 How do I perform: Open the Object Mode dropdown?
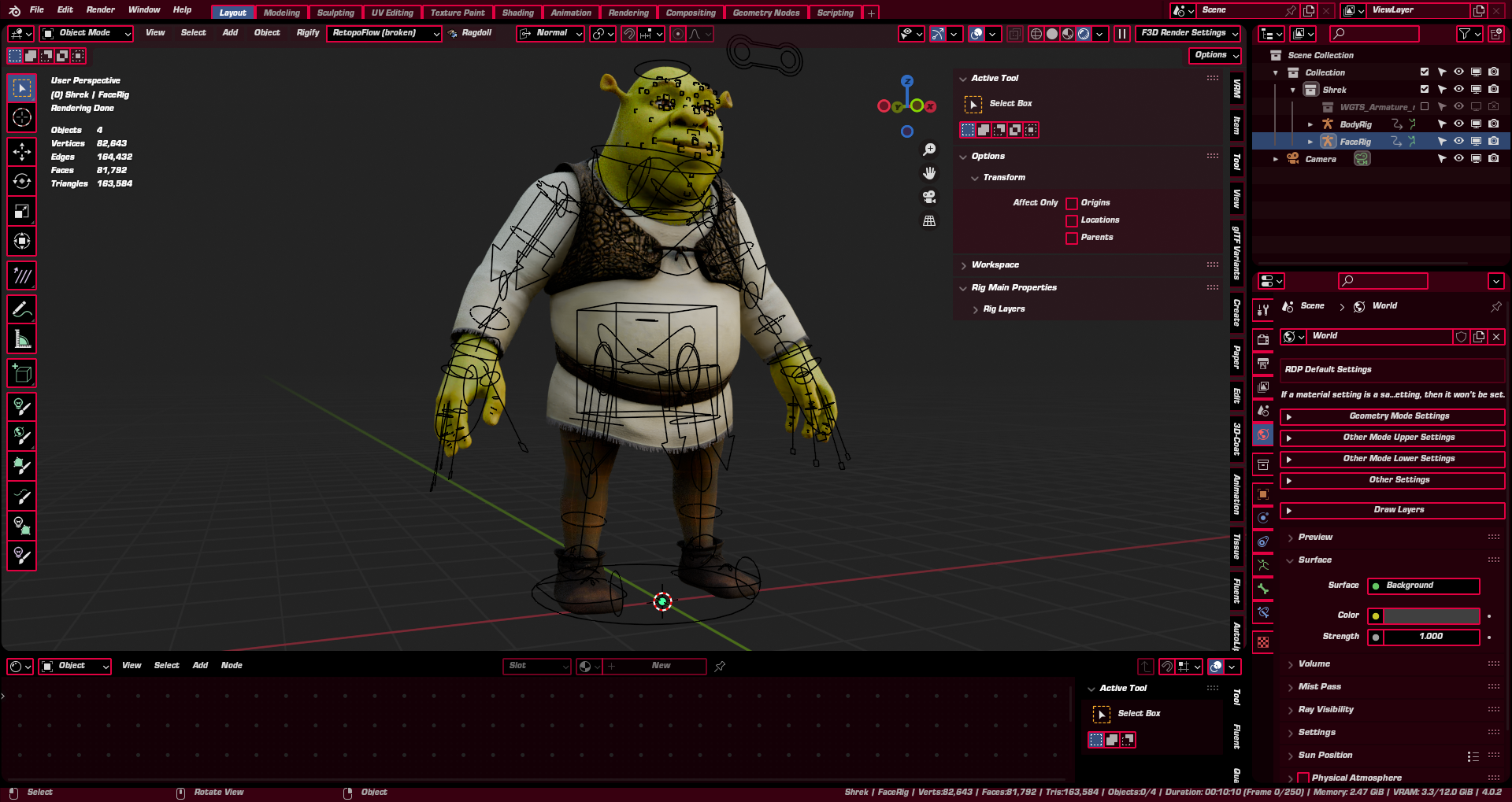click(x=86, y=33)
